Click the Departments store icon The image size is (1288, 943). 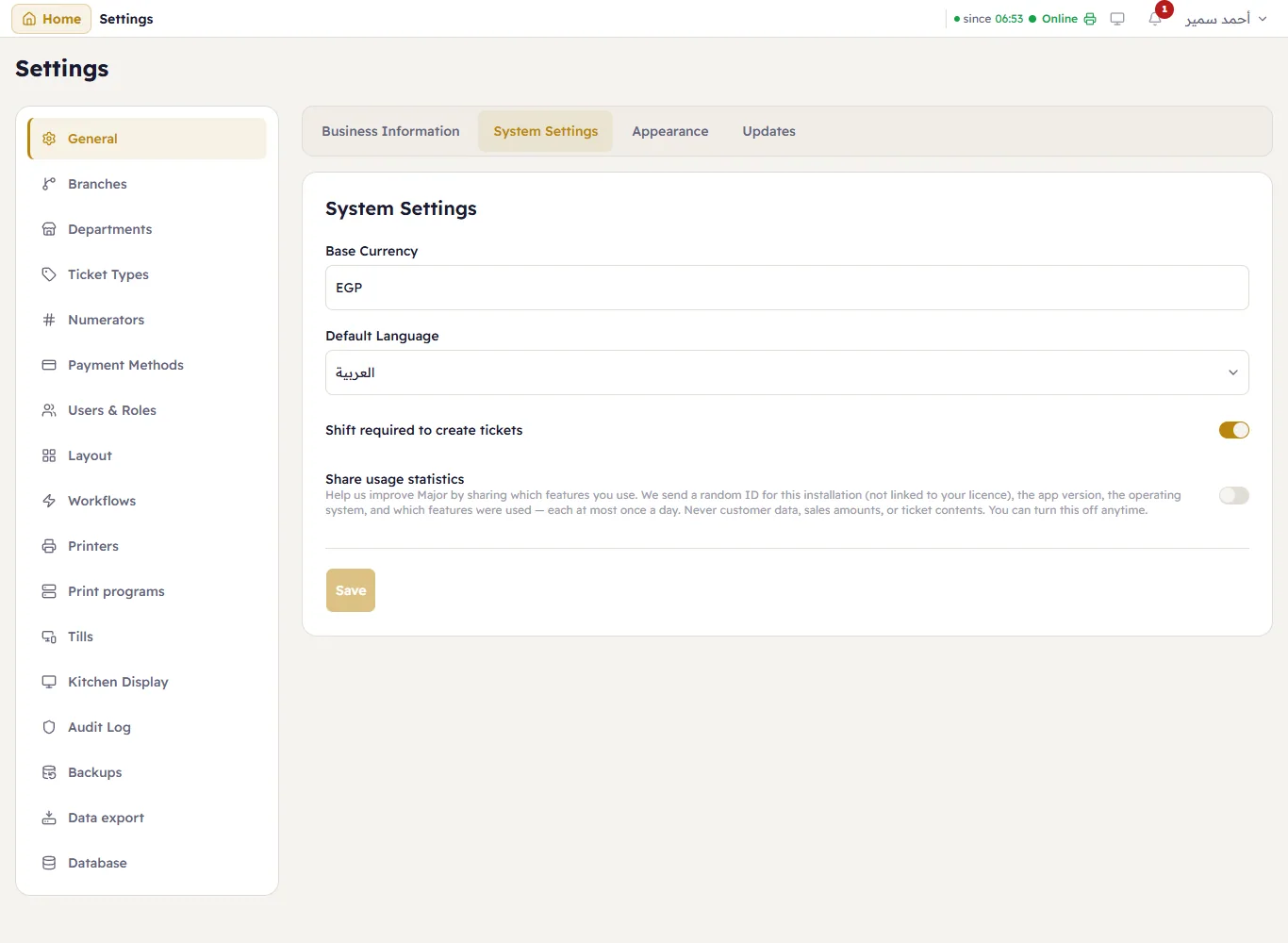click(49, 229)
